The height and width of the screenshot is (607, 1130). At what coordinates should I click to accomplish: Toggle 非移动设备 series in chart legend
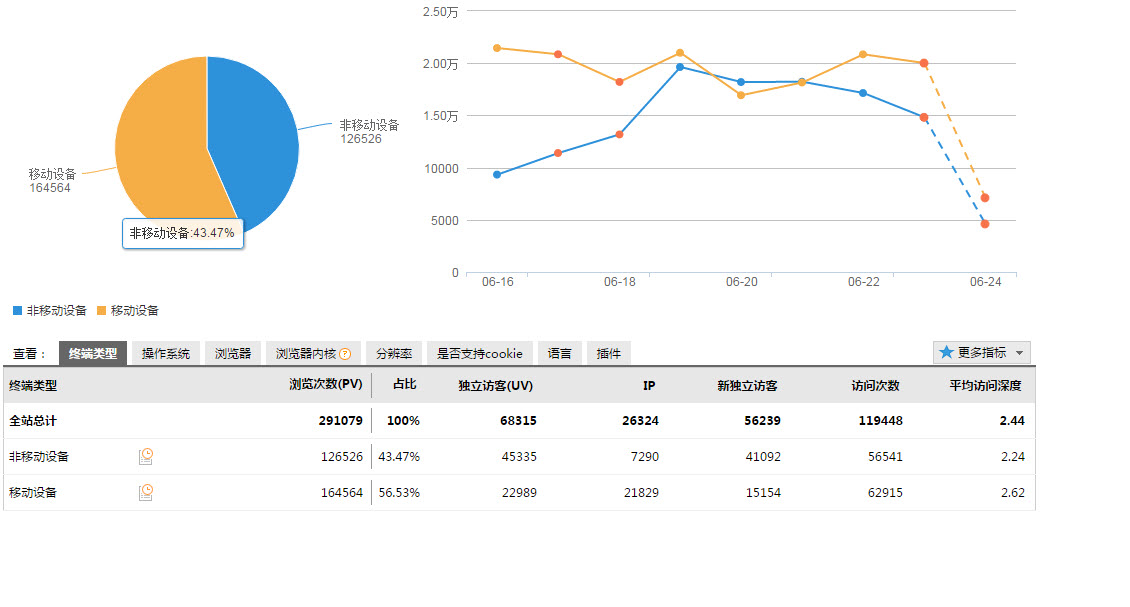[x=49, y=311]
